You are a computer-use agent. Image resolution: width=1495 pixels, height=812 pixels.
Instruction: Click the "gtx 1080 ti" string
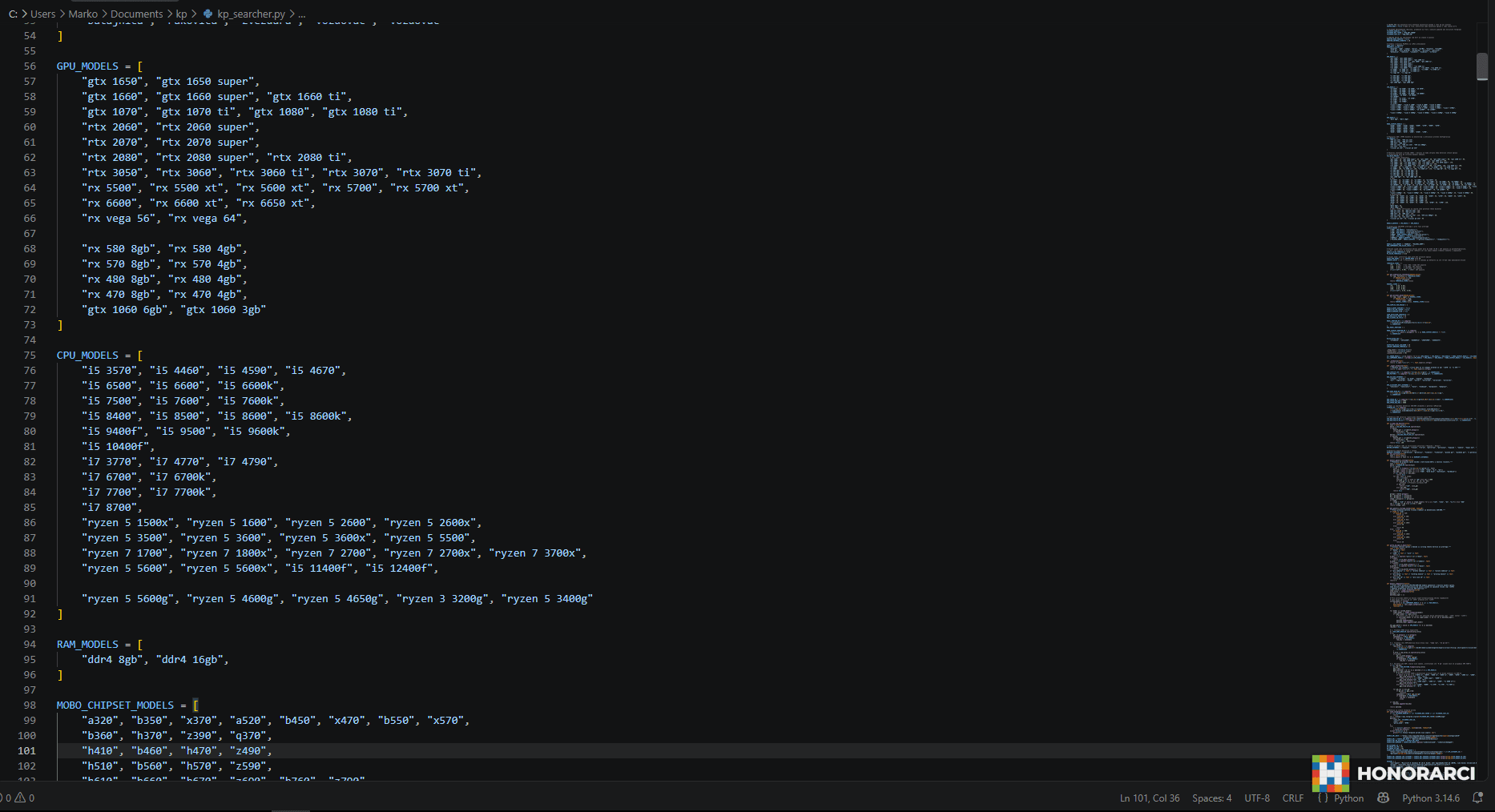click(x=361, y=111)
